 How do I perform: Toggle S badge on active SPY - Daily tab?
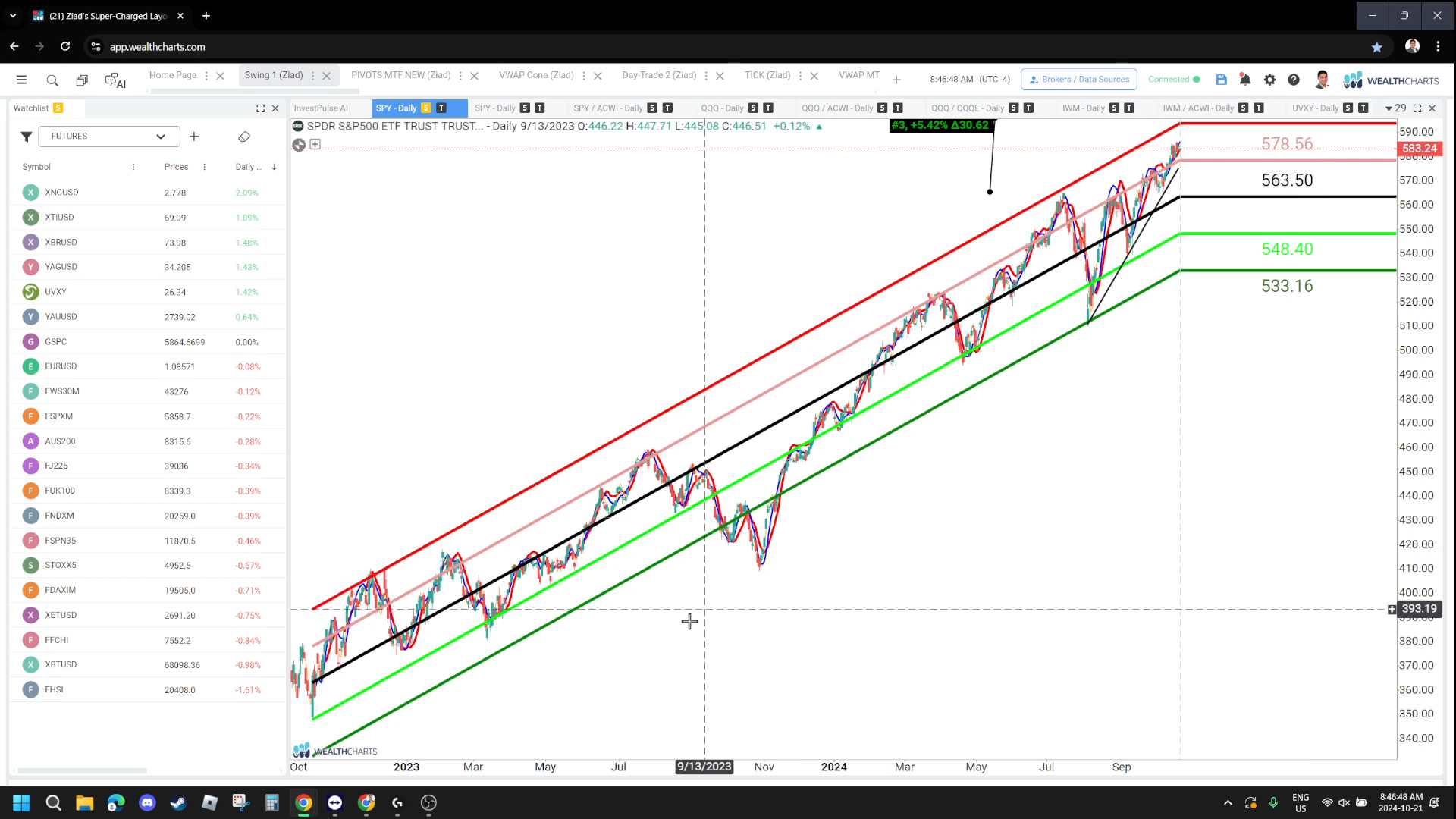(426, 108)
